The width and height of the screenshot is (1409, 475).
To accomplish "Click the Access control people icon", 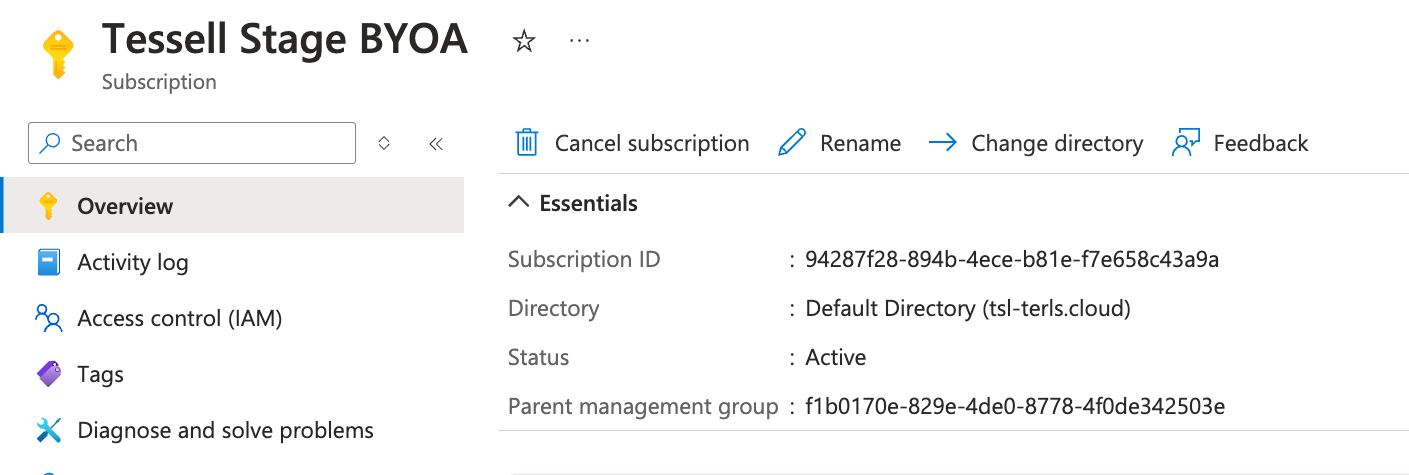I will (x=48, y=318).
